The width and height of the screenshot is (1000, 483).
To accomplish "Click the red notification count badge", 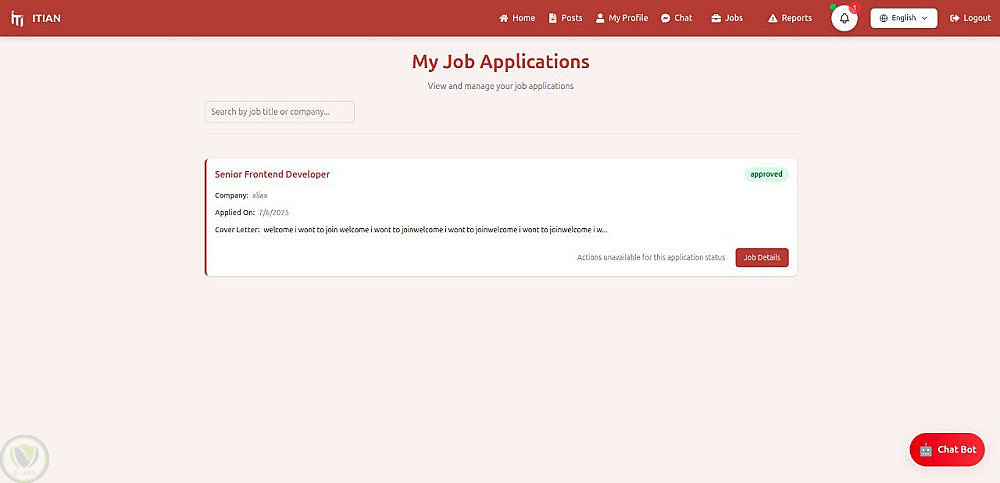I will pos(855,8).
